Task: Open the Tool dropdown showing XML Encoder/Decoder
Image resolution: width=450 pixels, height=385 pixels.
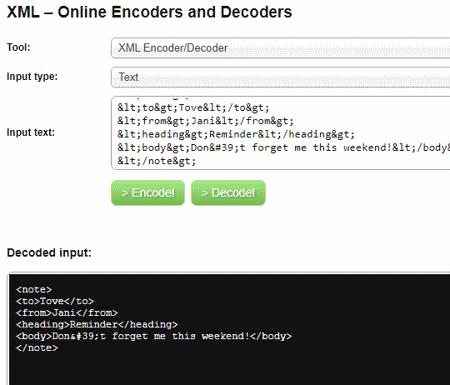Action: point(280,48)
